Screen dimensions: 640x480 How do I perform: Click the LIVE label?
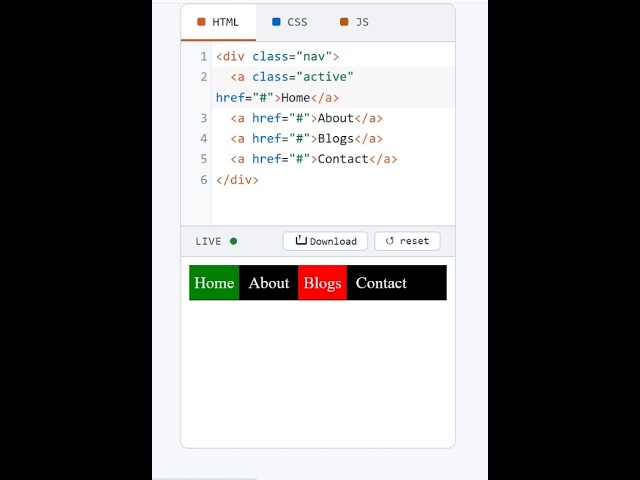(x=208, y=242)
